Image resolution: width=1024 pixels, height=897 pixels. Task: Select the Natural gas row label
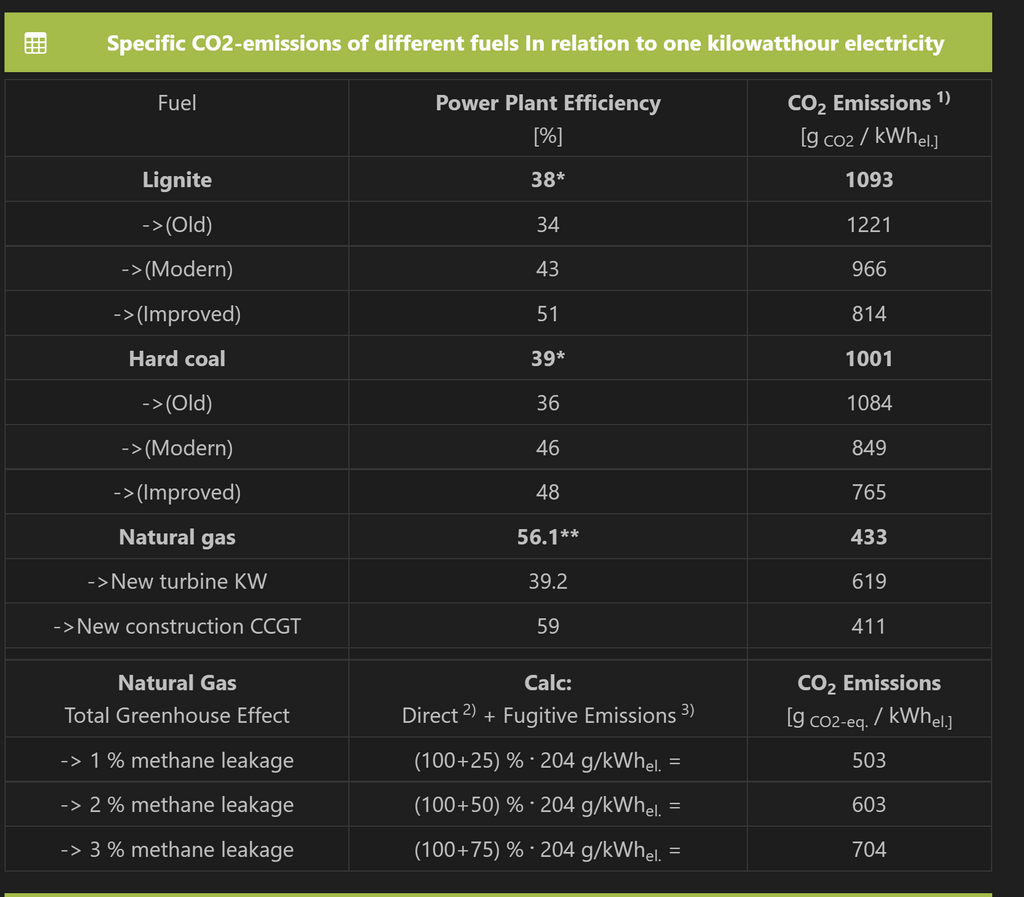177,537
